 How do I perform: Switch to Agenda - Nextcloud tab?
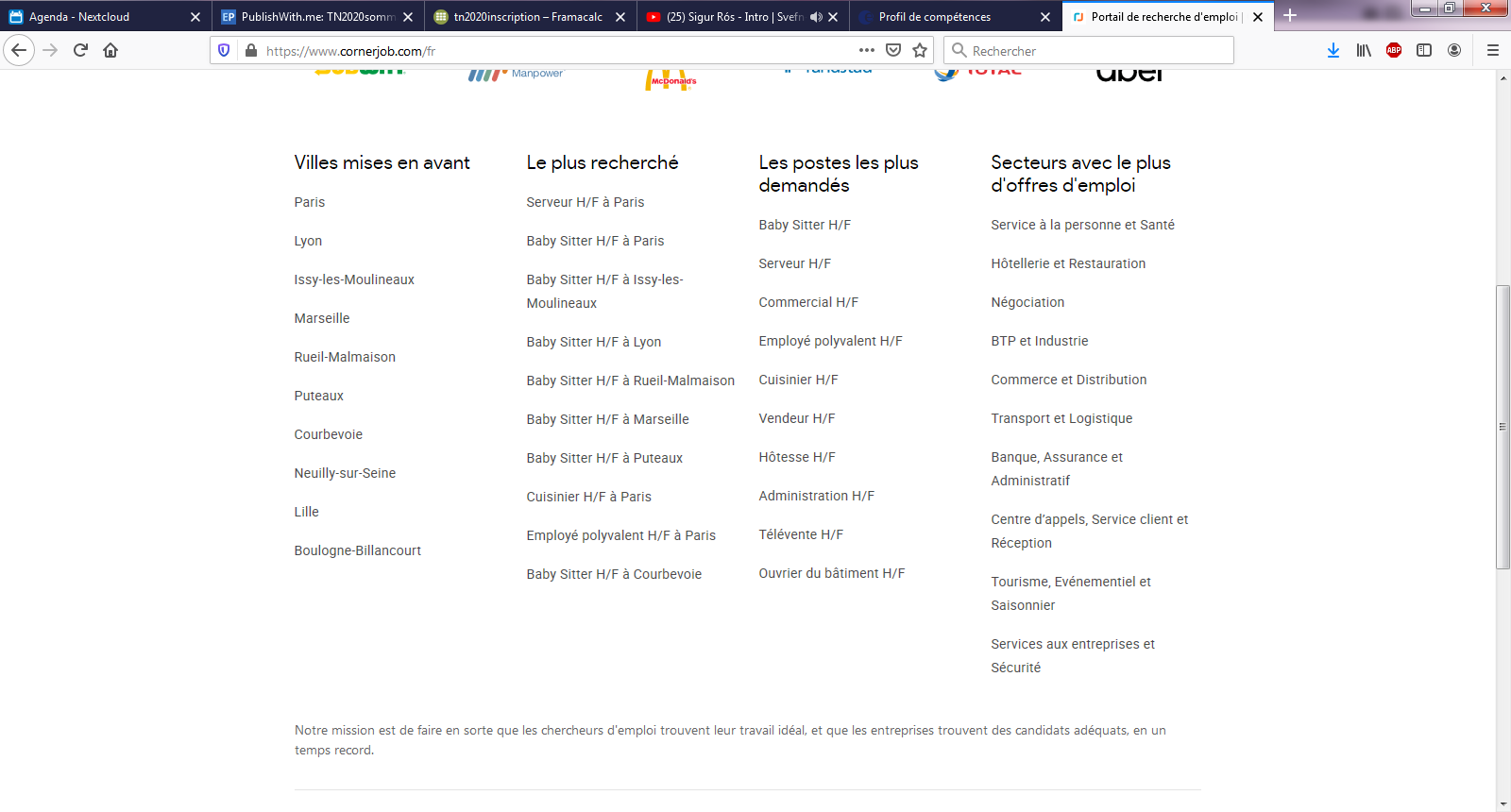pos(94,17)
